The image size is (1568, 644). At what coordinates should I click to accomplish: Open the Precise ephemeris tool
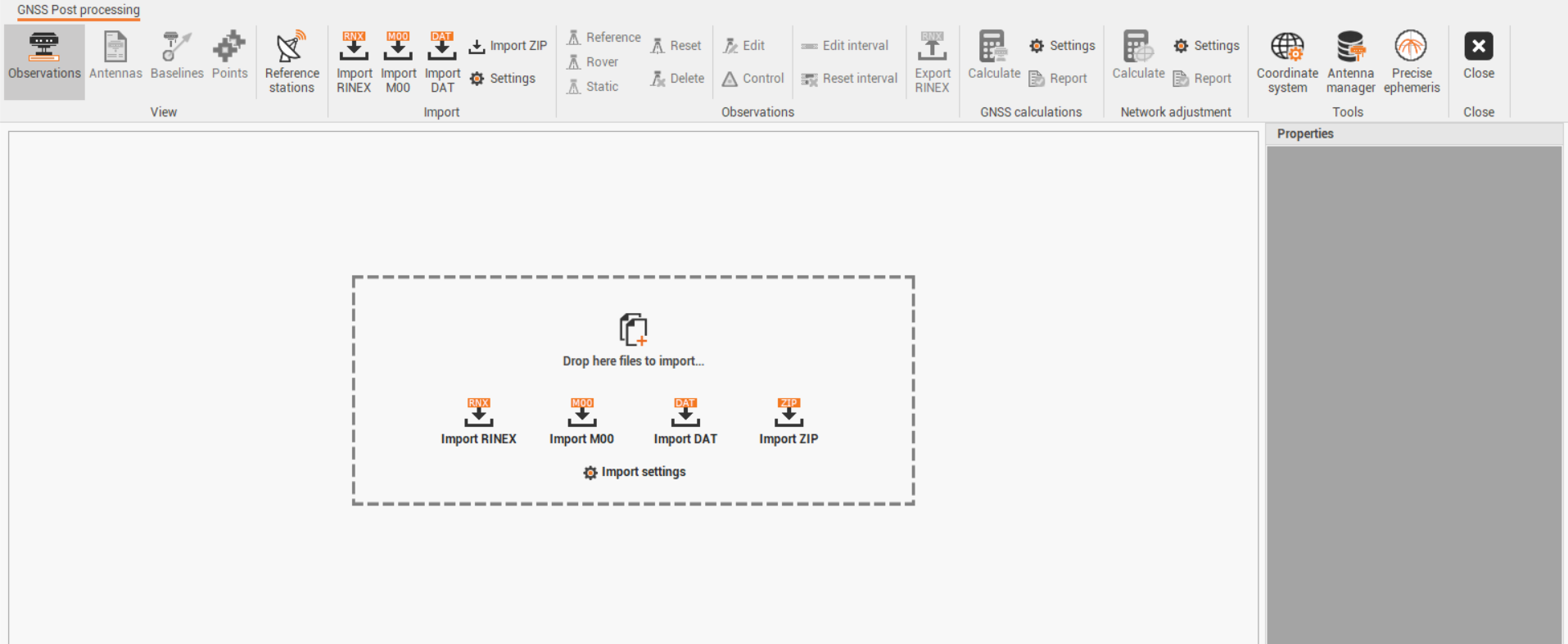[x=1411, y=63]
